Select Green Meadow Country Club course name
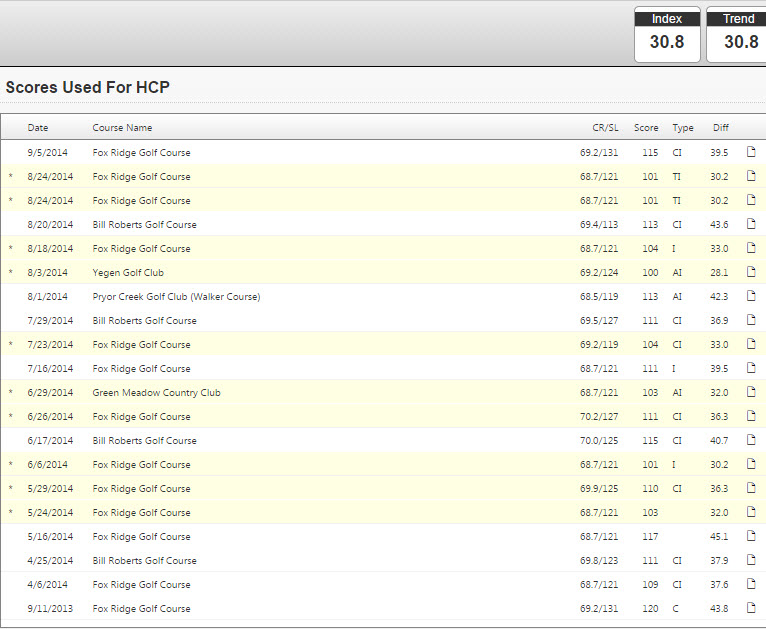Screen dimensions: 766x629 click(x=156, y=393)
